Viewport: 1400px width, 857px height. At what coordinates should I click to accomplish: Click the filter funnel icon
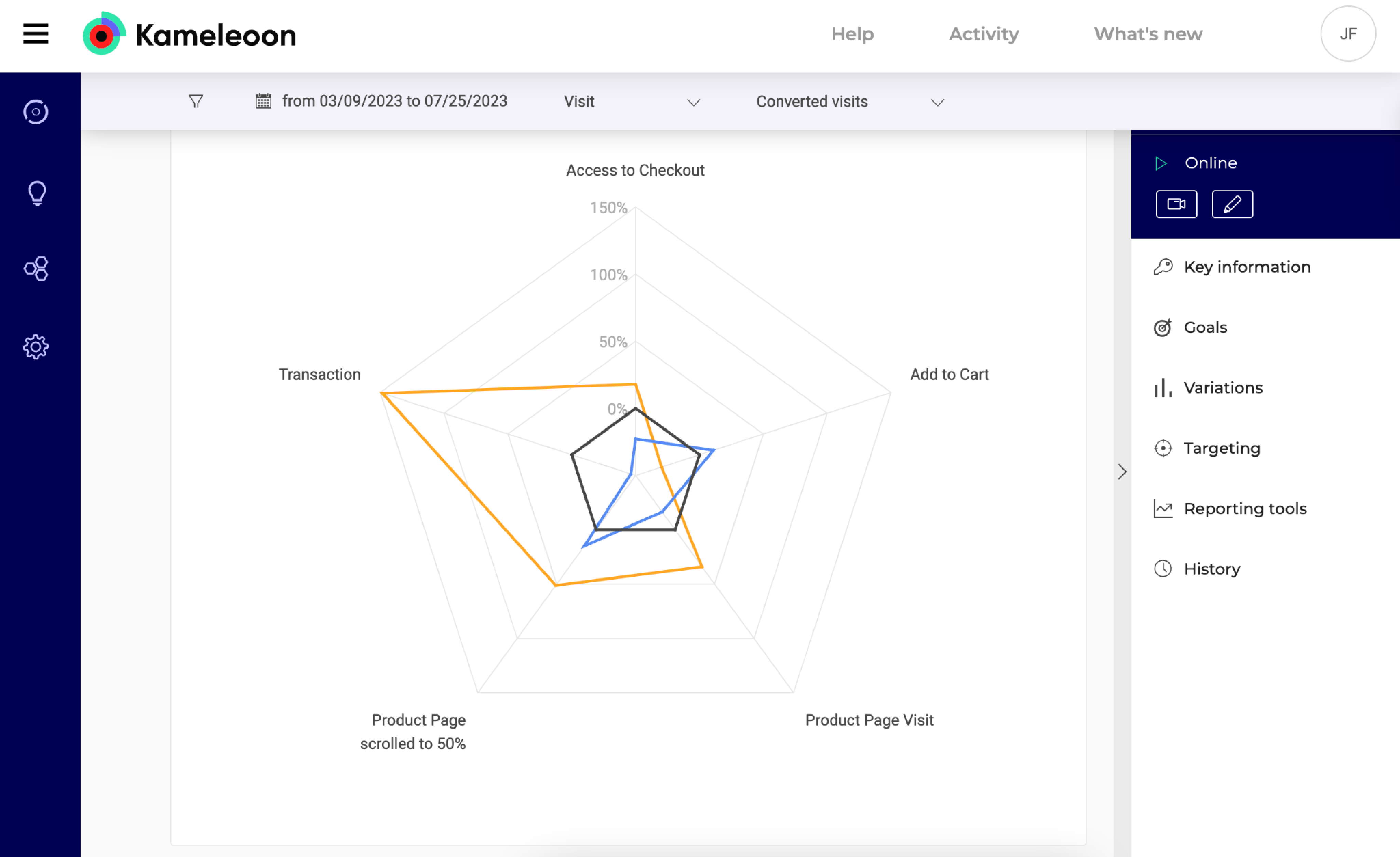click(196, 101)
